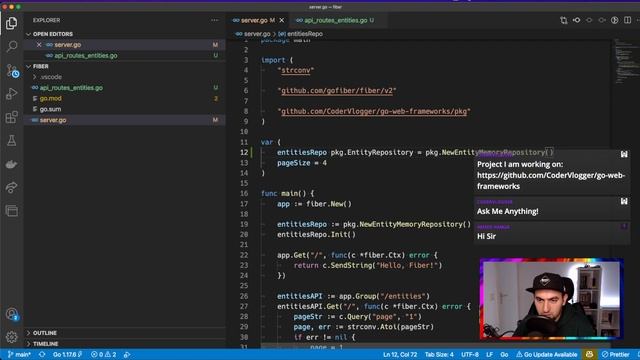This screenshot has width=640, height=360.
Task: Click Go Update Available notice
Action: coord(547,354)
